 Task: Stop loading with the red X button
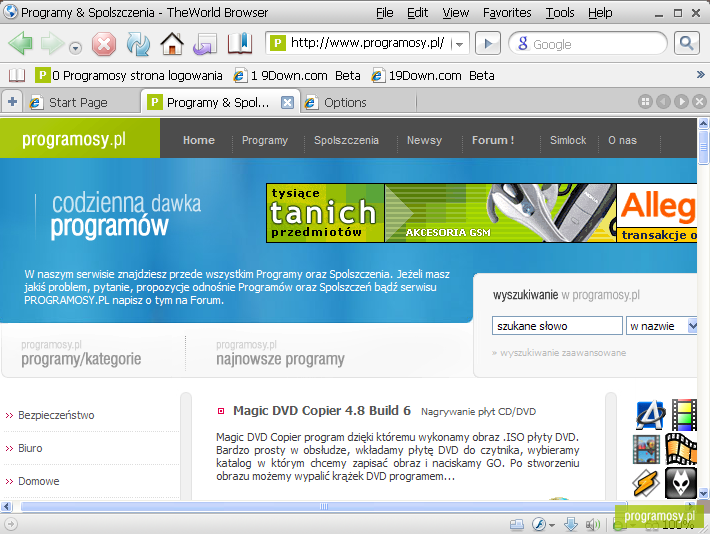tap(104, 44)
